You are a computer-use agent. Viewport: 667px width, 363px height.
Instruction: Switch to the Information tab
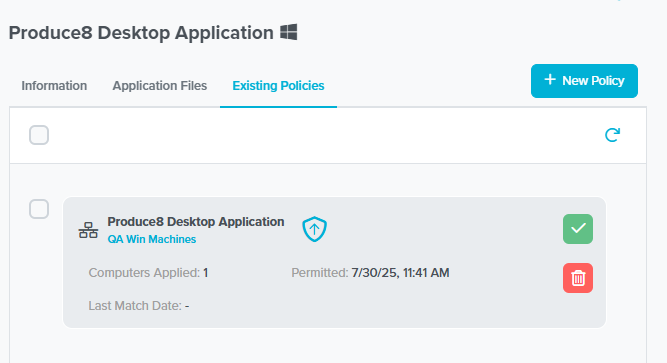click(x=54, y=86)
